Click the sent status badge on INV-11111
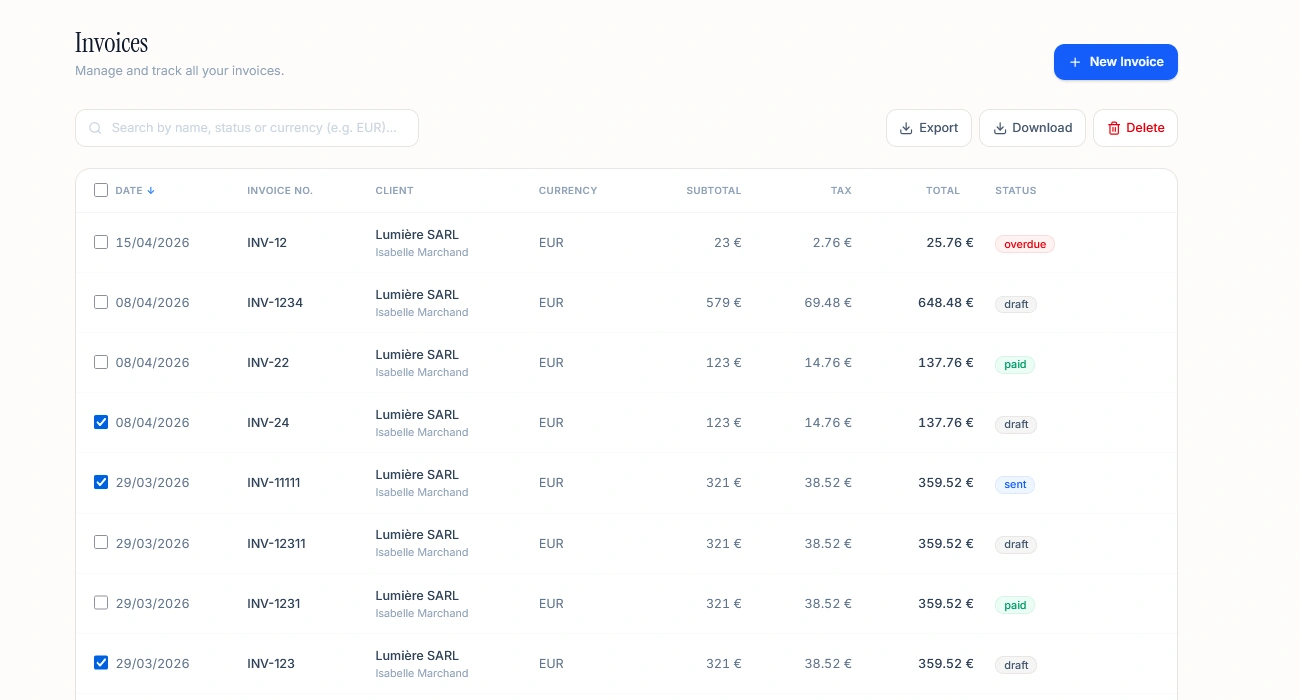 (x=1014, y=484)
